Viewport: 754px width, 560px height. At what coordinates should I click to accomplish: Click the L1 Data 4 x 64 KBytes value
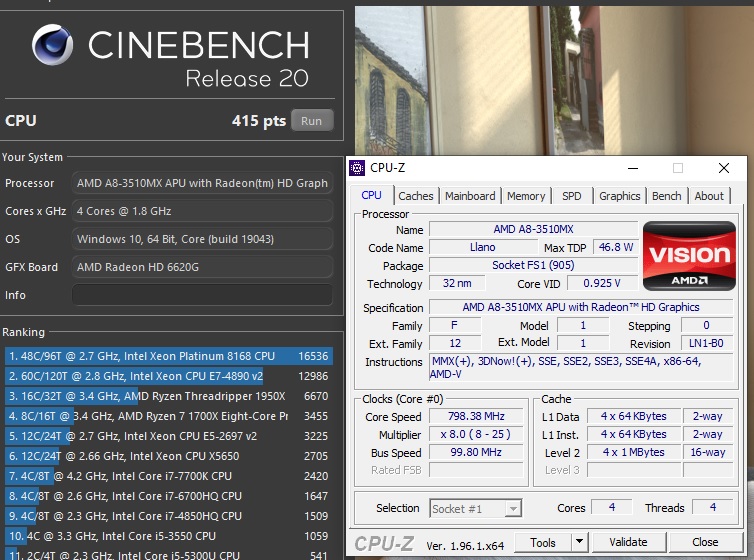(x=633, y=416)
